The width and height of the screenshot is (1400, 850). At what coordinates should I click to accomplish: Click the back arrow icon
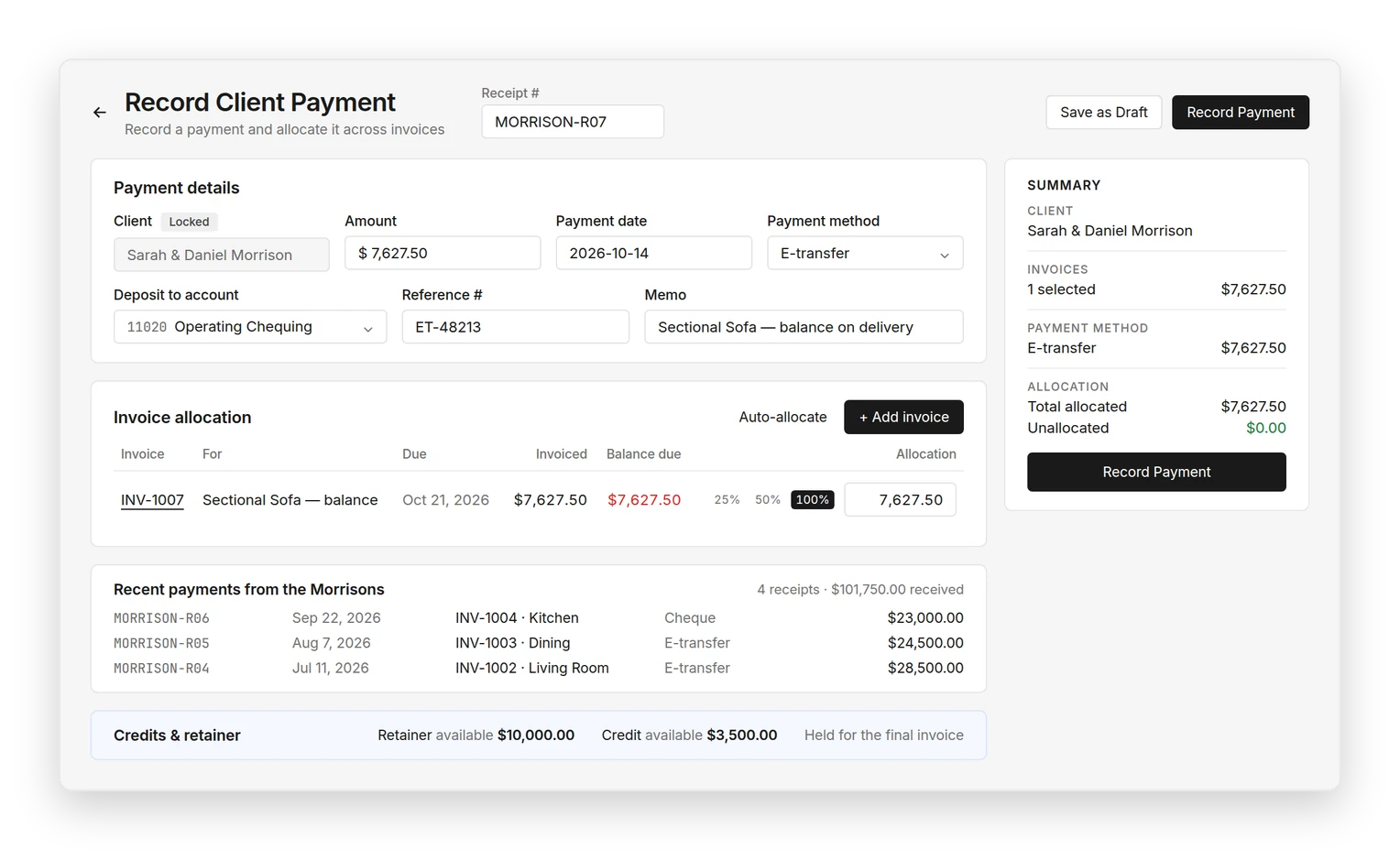(x=100, y=113)
